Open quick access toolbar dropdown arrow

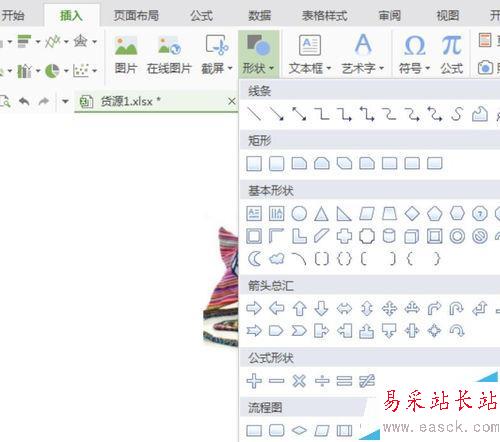pos(65,101)
